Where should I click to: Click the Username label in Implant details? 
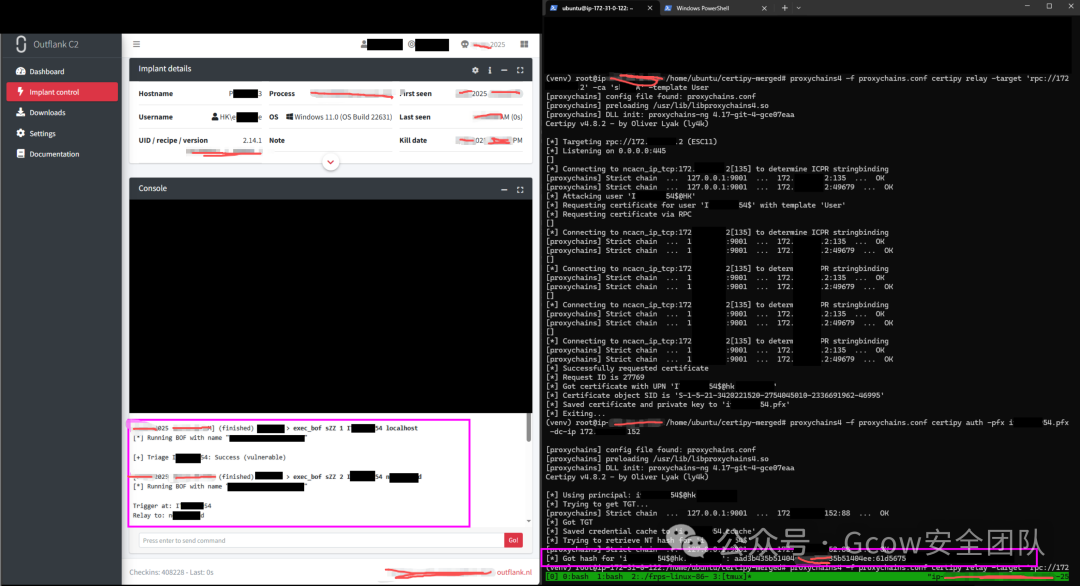click(156, 117)
